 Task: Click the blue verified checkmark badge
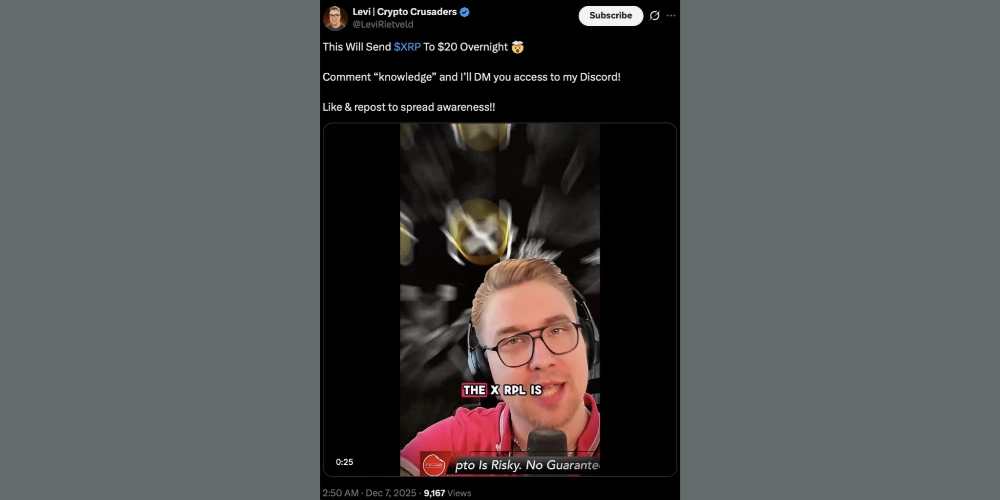464,11
